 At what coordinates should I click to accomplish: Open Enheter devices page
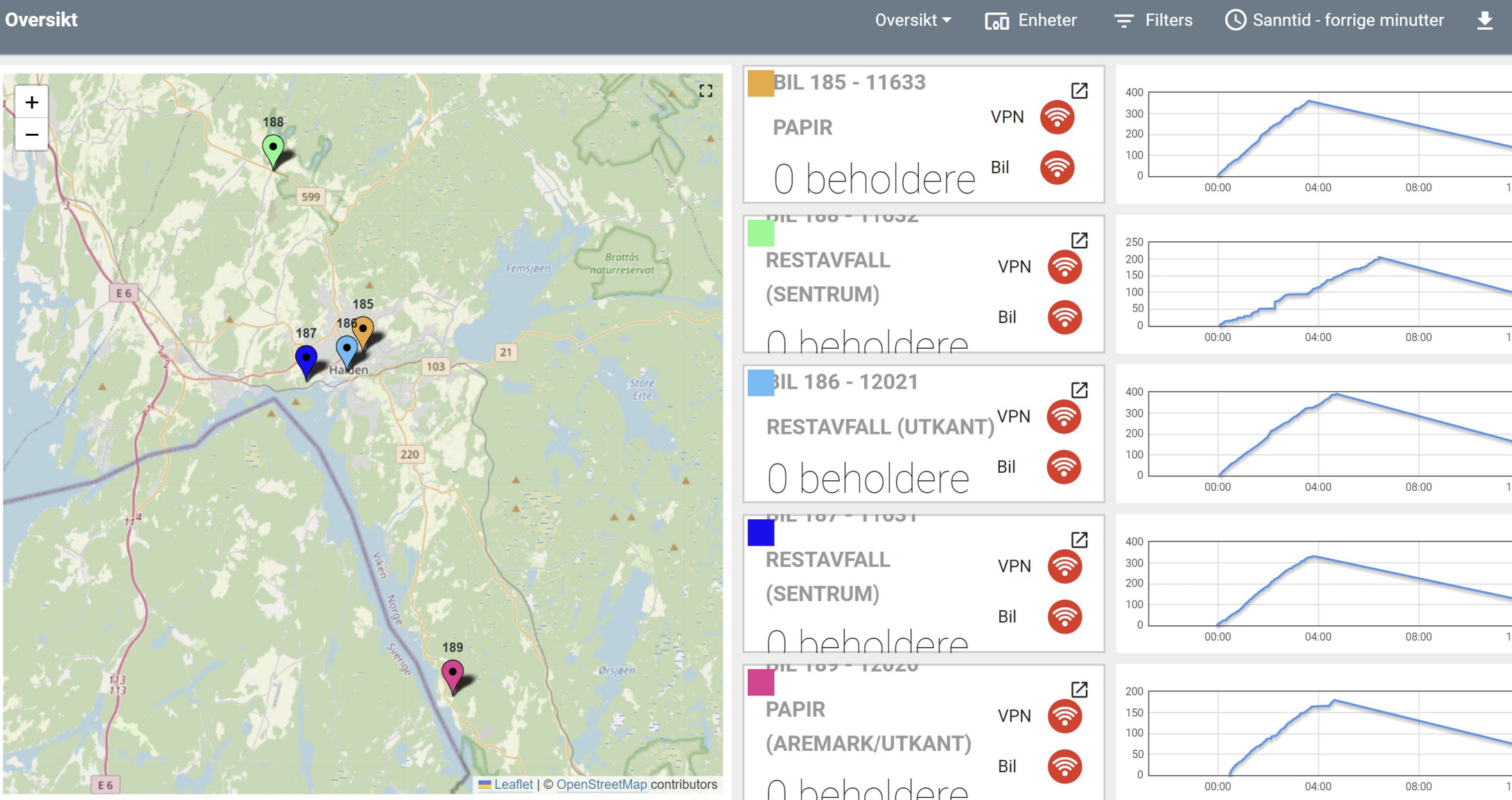1031,21
